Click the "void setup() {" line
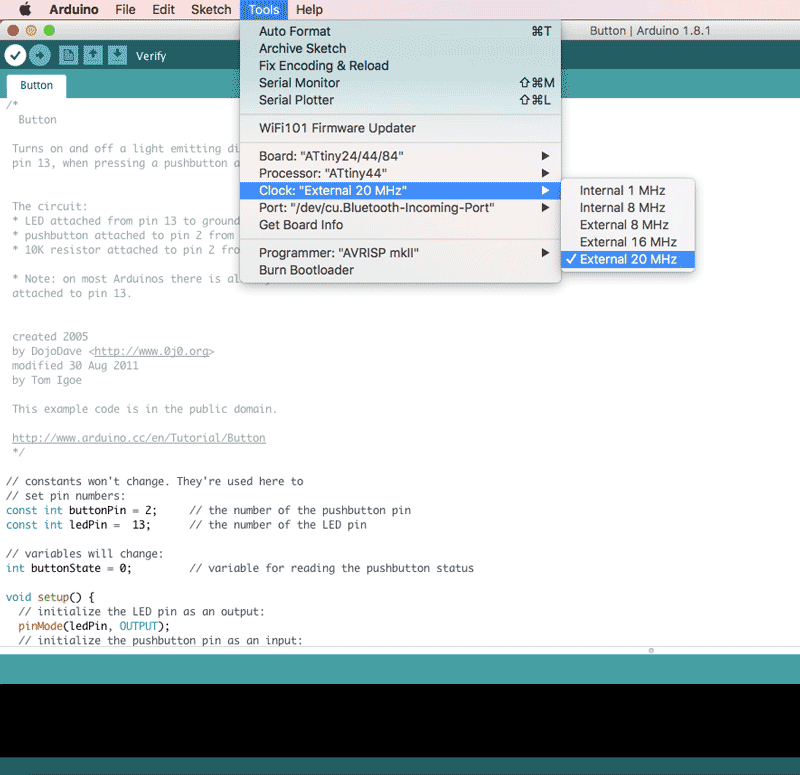Viewport: 800px width, 775px height. (50, 597)
